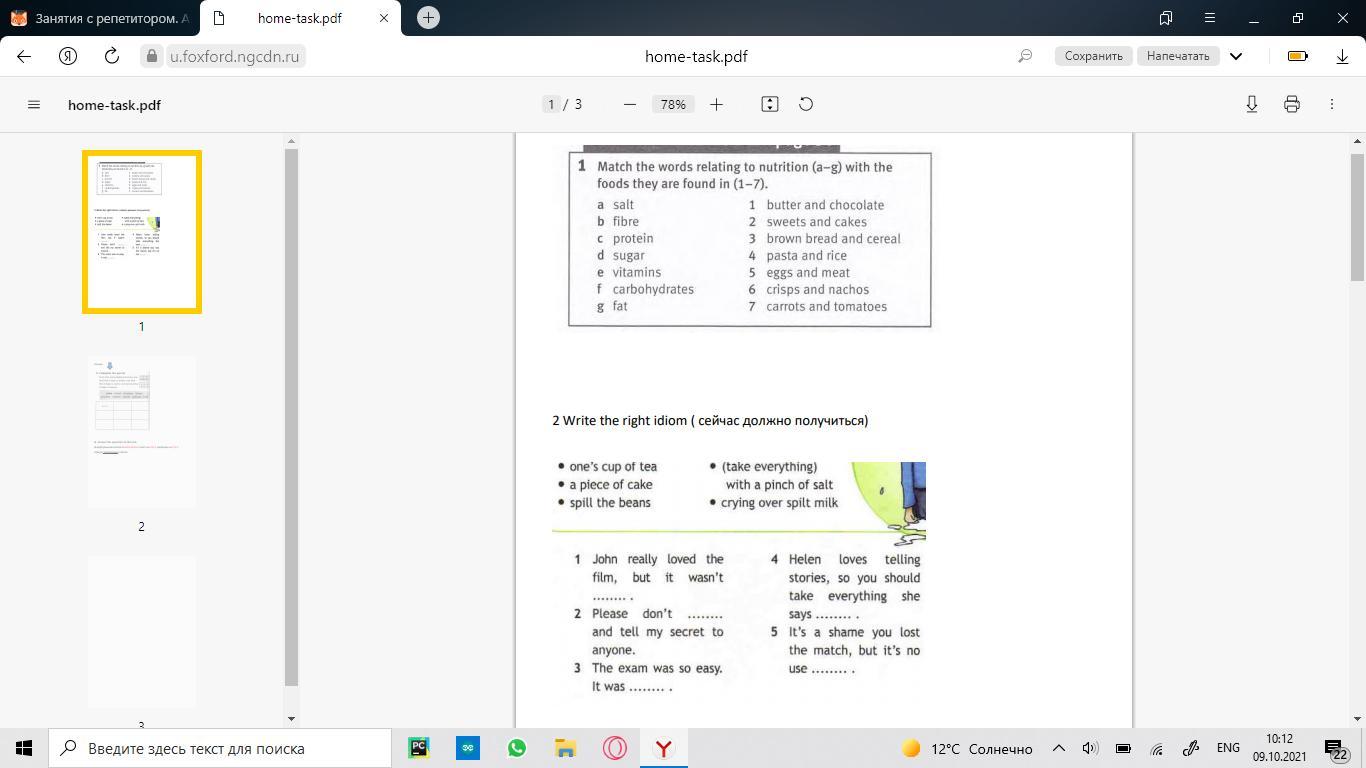Reload the page with the refresh icon
Viewport: 1366px width, 768px height.
pos(112,56)
